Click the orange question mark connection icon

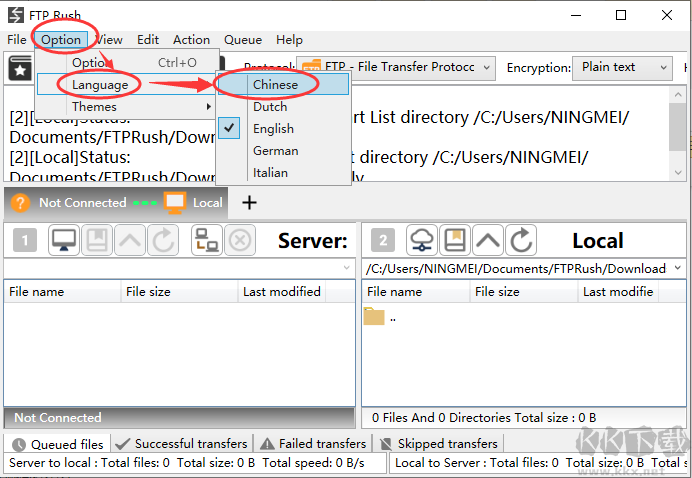(20, 203)
